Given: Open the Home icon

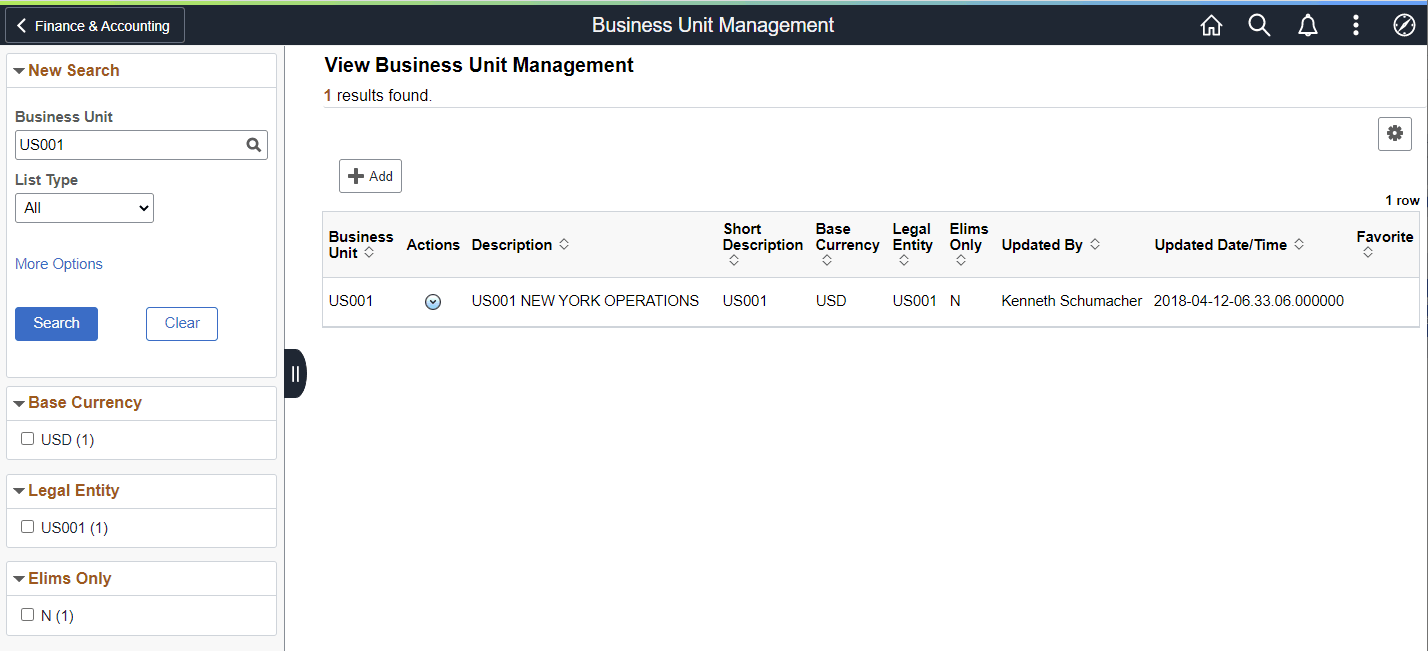Looking at the screenshot, I should (1211, 25).
